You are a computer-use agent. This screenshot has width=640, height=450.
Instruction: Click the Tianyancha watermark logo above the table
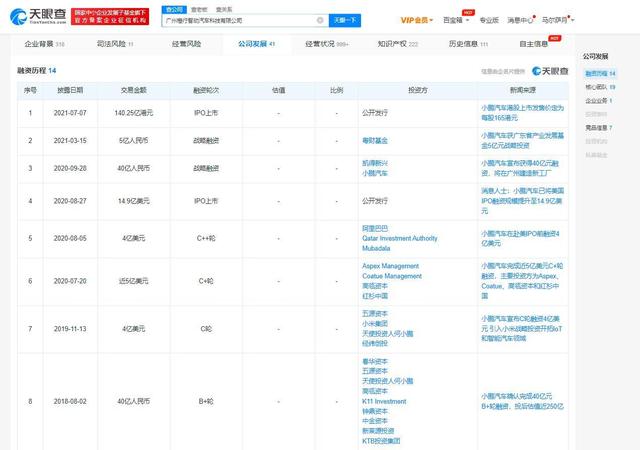tap(548, 72)
